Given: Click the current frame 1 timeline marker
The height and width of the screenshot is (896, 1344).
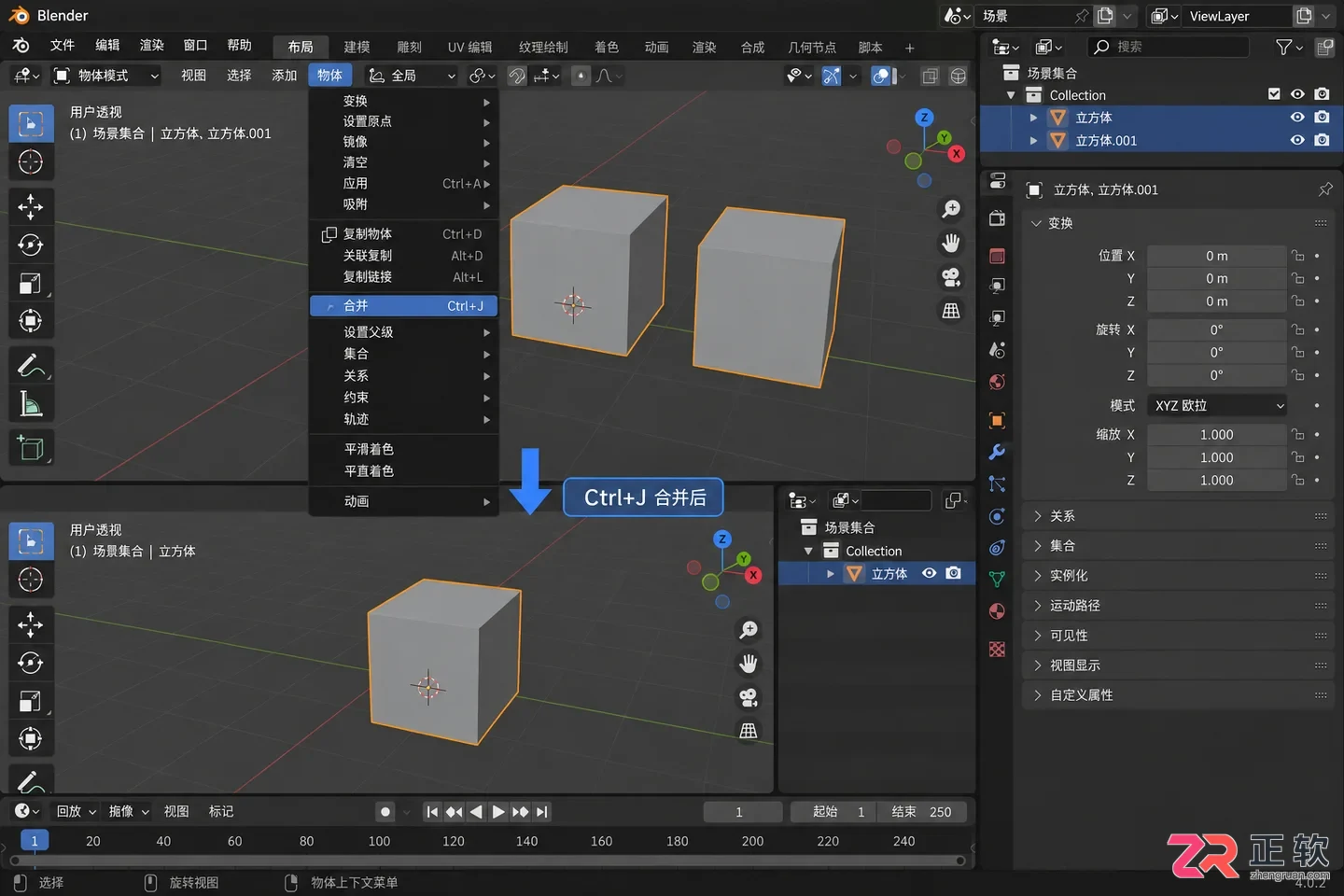Looking at the screenshot, I should coord(35,841).
